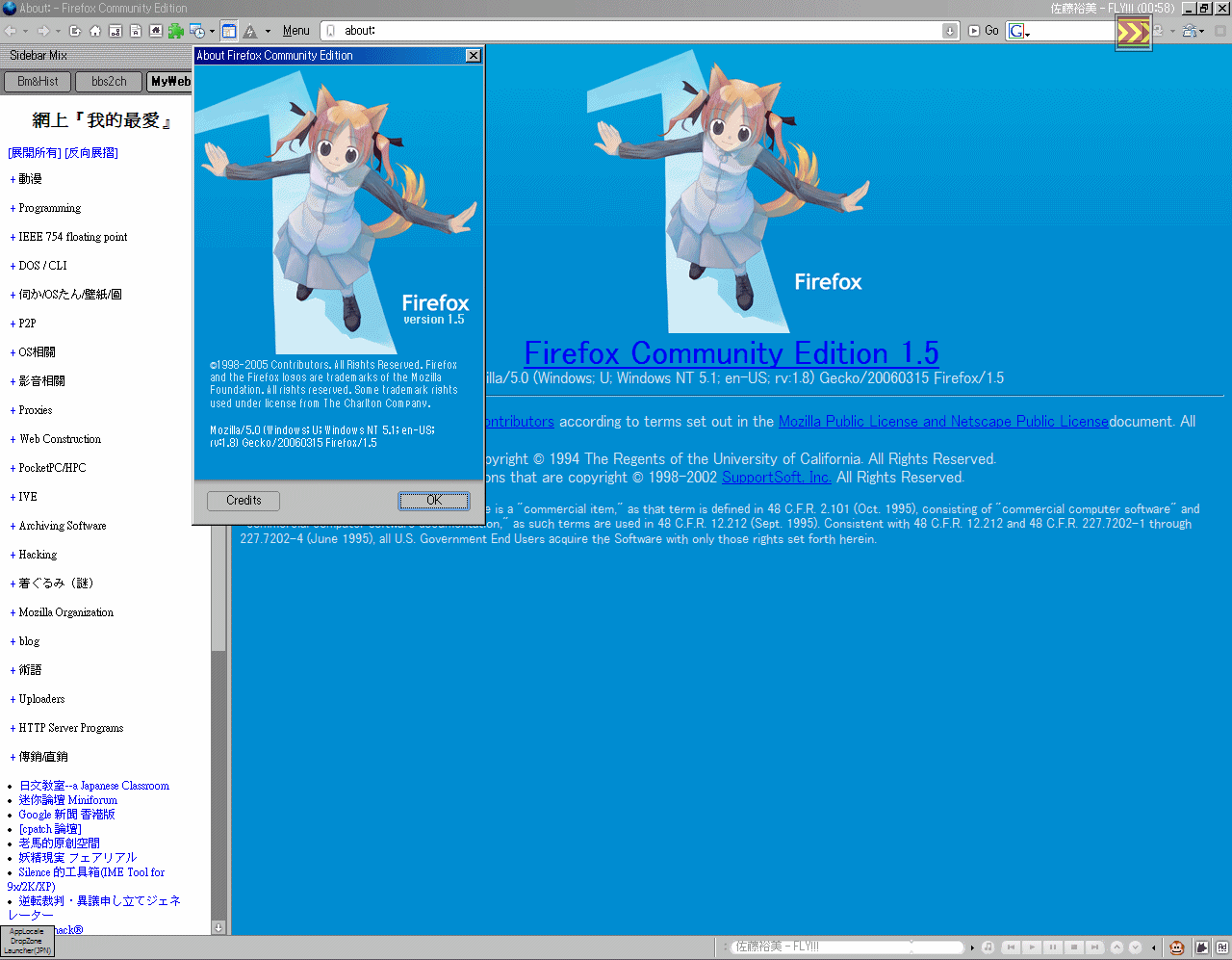Click the monkey face icon in status bar

1176,947
